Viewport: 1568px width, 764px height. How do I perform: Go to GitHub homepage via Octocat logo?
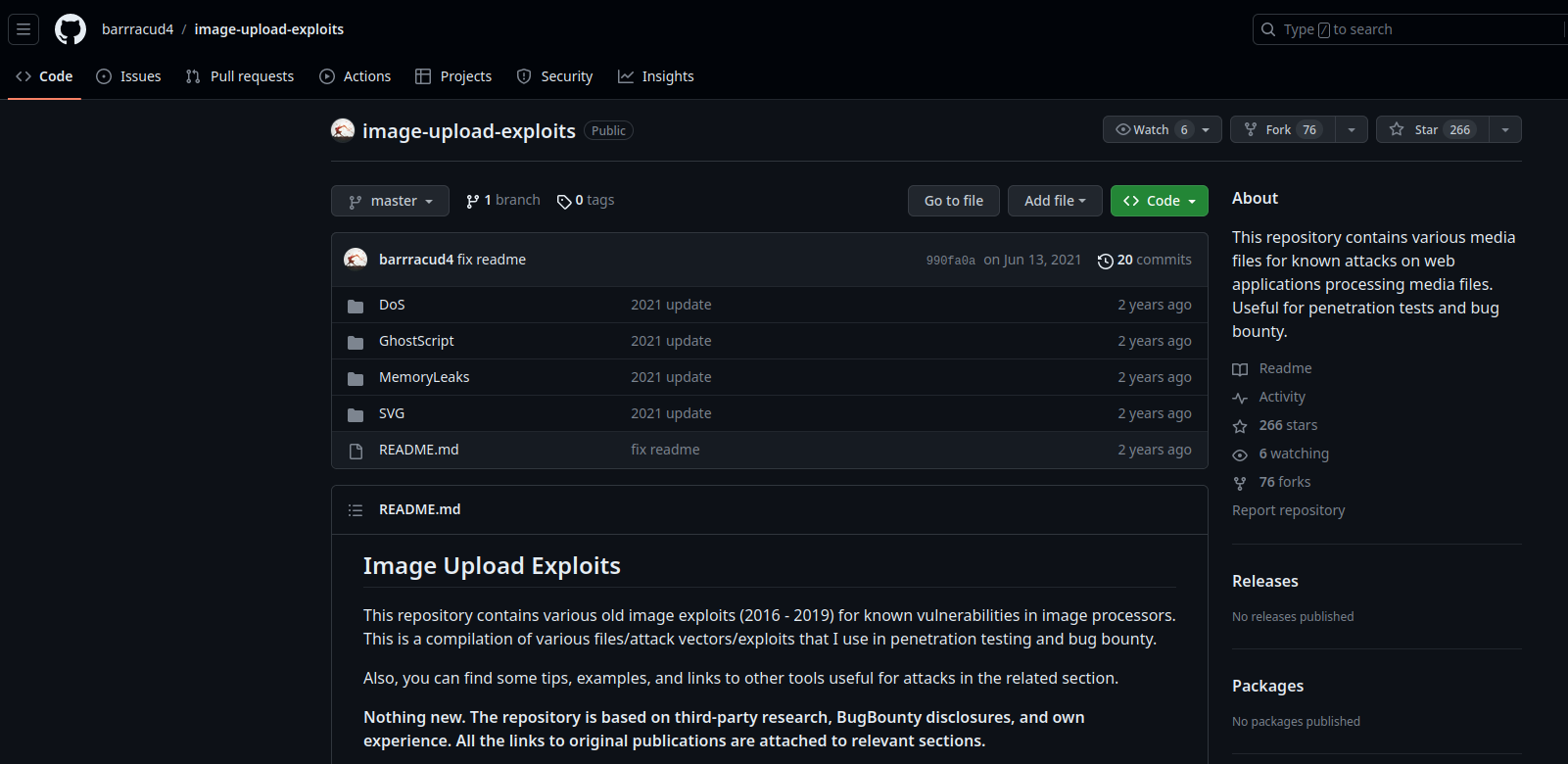[71, 29]
